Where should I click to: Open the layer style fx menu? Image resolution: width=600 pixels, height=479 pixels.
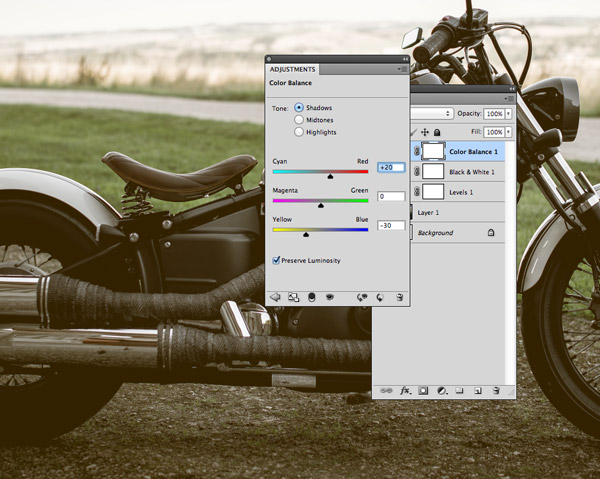tap(406, 389)
